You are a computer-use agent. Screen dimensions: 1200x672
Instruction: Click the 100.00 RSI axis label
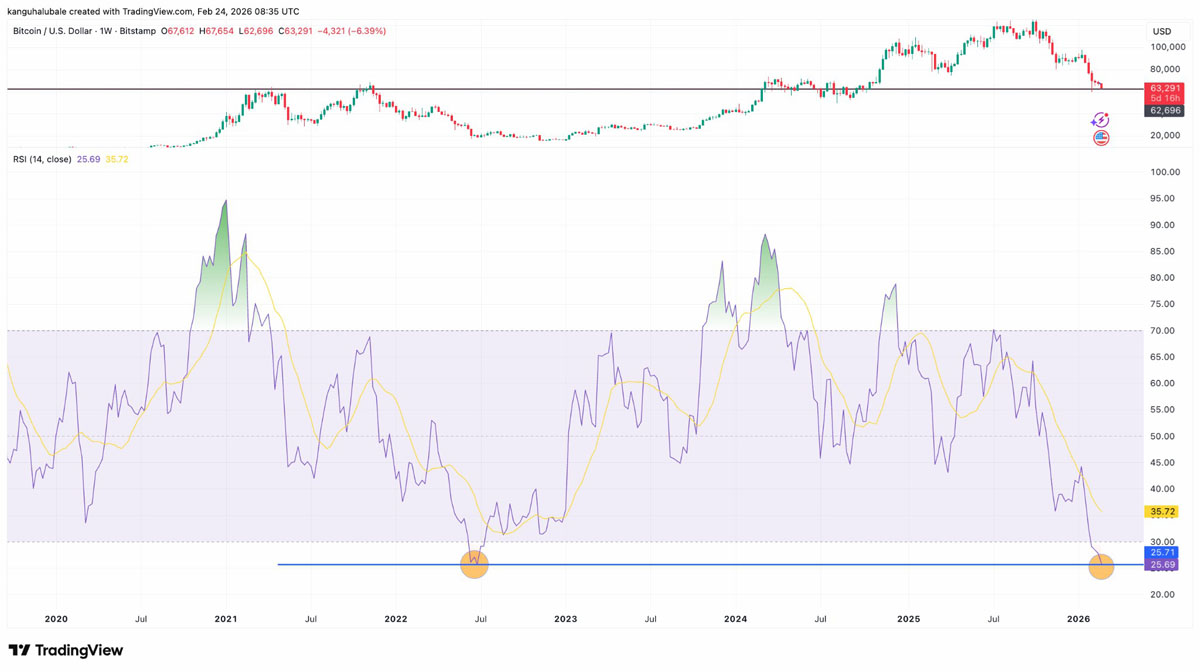[x=1165, y=172]
